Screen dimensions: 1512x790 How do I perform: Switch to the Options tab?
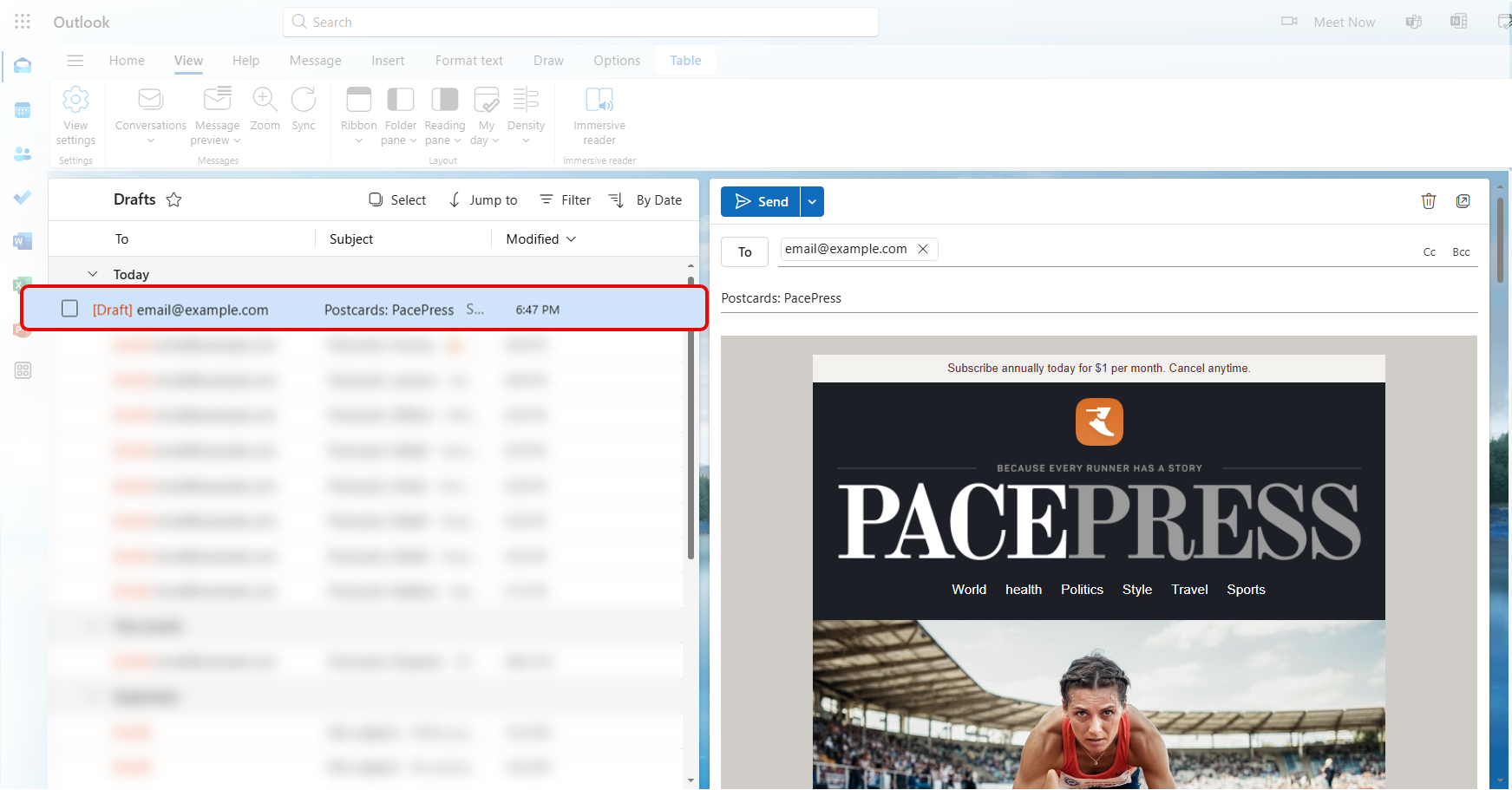(x=617, y=61)
